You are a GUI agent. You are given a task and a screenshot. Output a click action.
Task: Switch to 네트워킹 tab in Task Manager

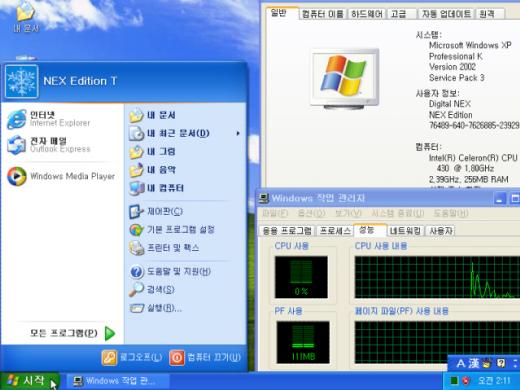(x=405, y=231)
